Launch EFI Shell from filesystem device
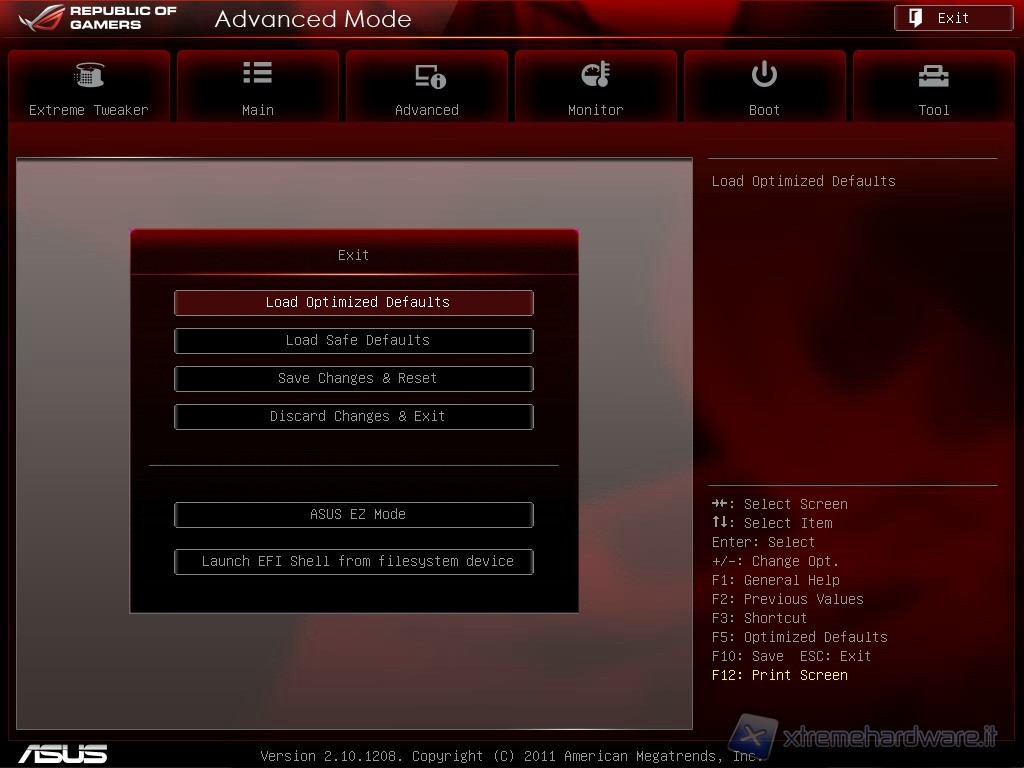1024x768 pixels. click(x=354, y=562)
